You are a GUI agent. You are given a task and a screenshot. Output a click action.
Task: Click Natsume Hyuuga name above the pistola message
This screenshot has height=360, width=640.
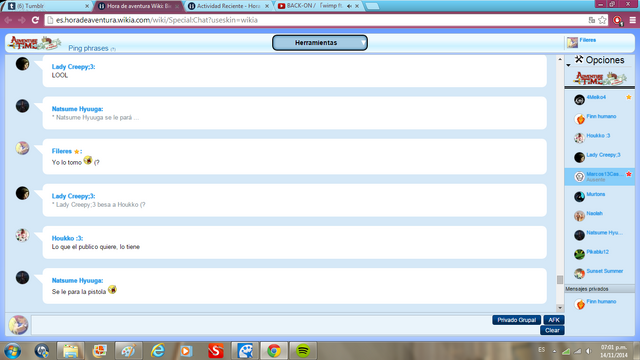coord(77,280)
